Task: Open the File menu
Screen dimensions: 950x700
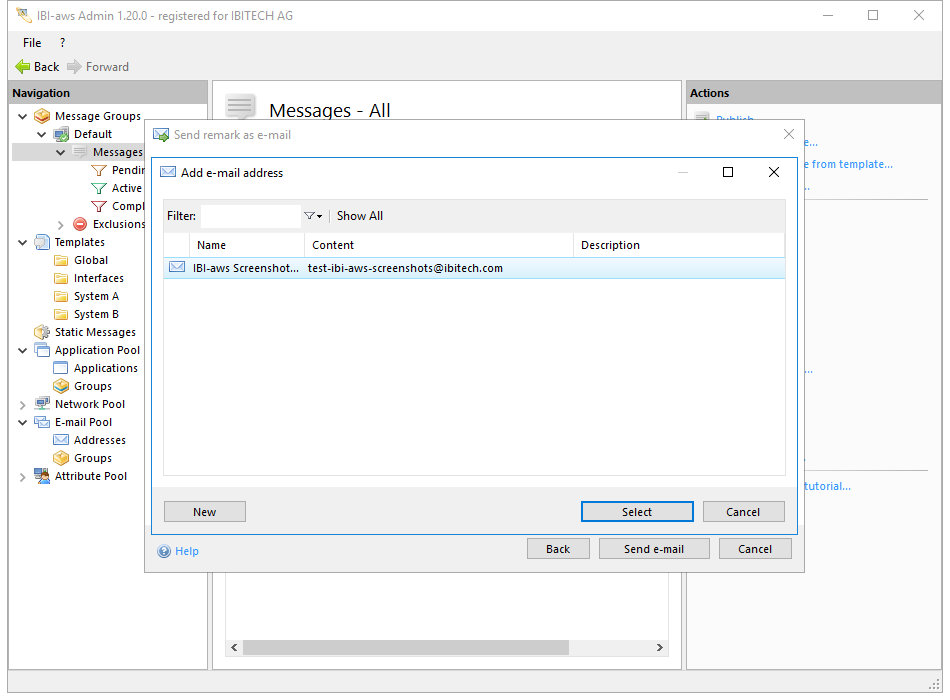Action: (32, 43)
